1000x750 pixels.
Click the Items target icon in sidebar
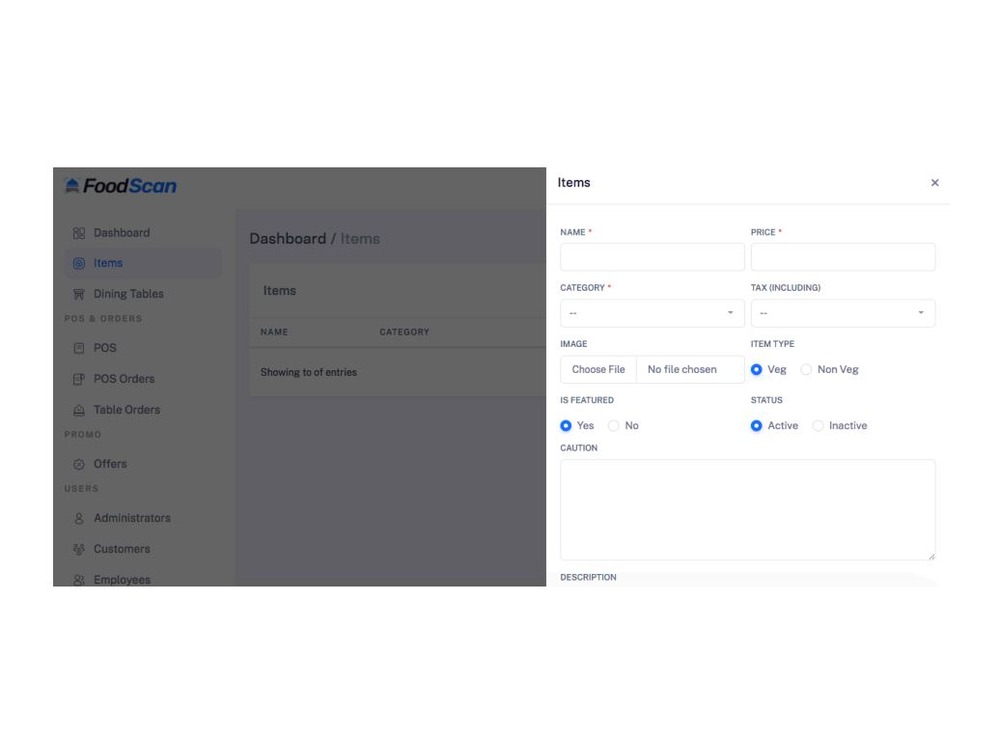tap(79, 263)
